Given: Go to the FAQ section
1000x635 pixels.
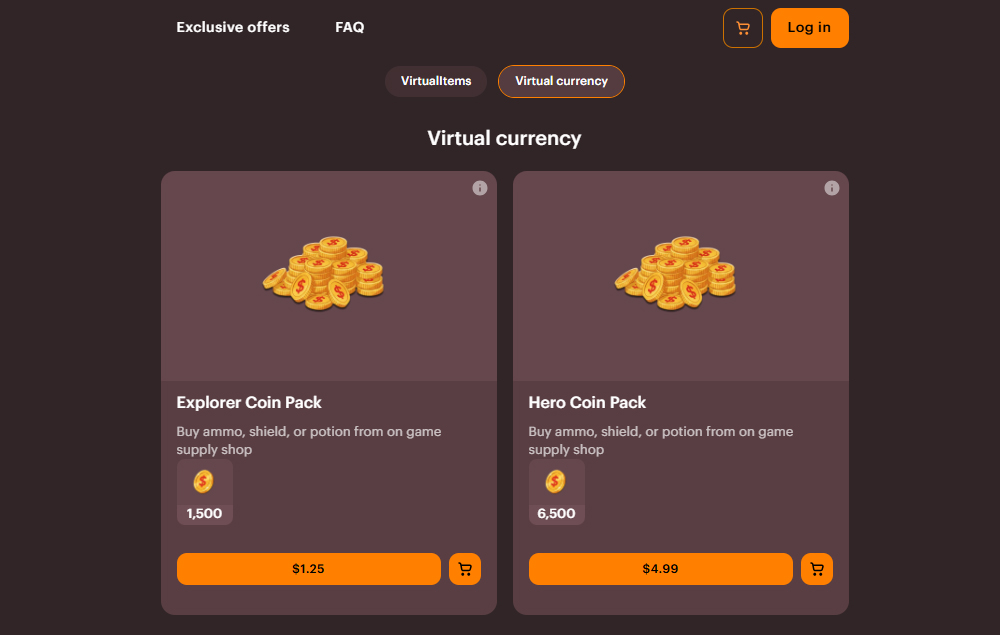Looking at the screenshot, I should coord(350,28).
